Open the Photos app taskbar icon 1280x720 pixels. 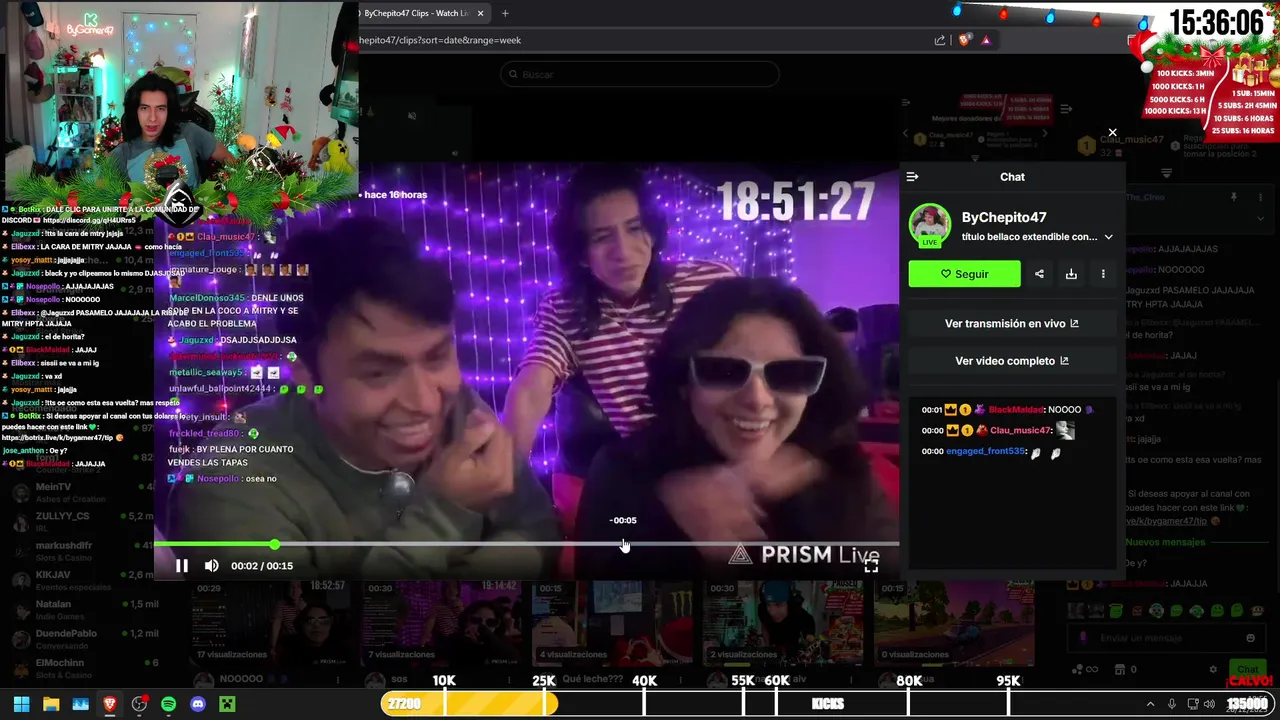pos(80,704)
